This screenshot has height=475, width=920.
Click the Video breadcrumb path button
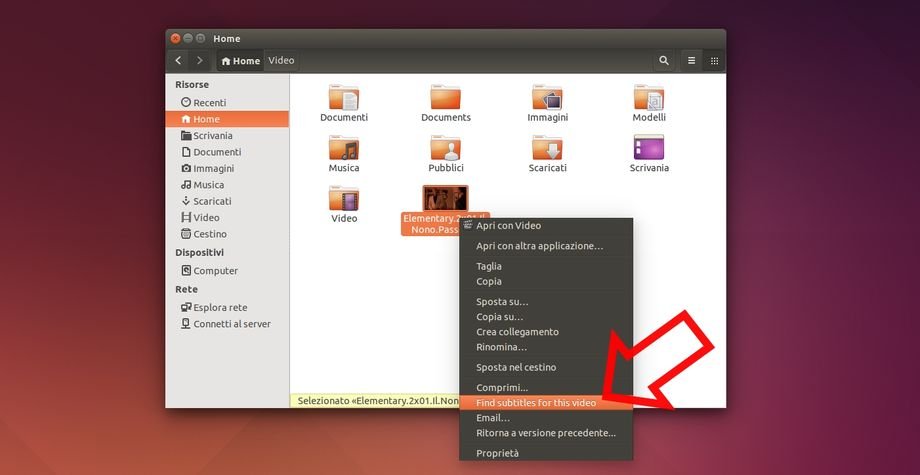[281, 61]
